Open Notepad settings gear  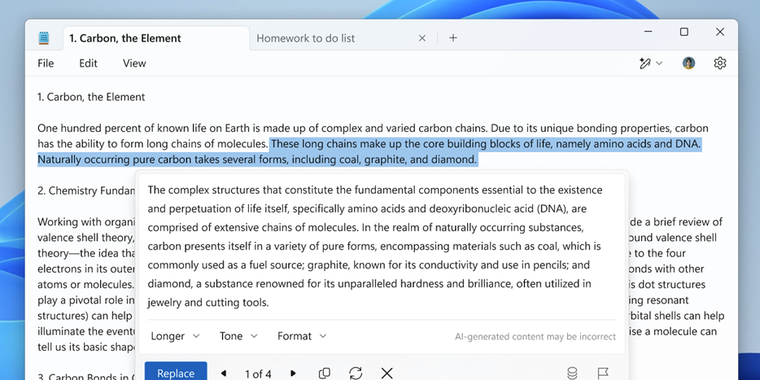click(x=720, y=63)
